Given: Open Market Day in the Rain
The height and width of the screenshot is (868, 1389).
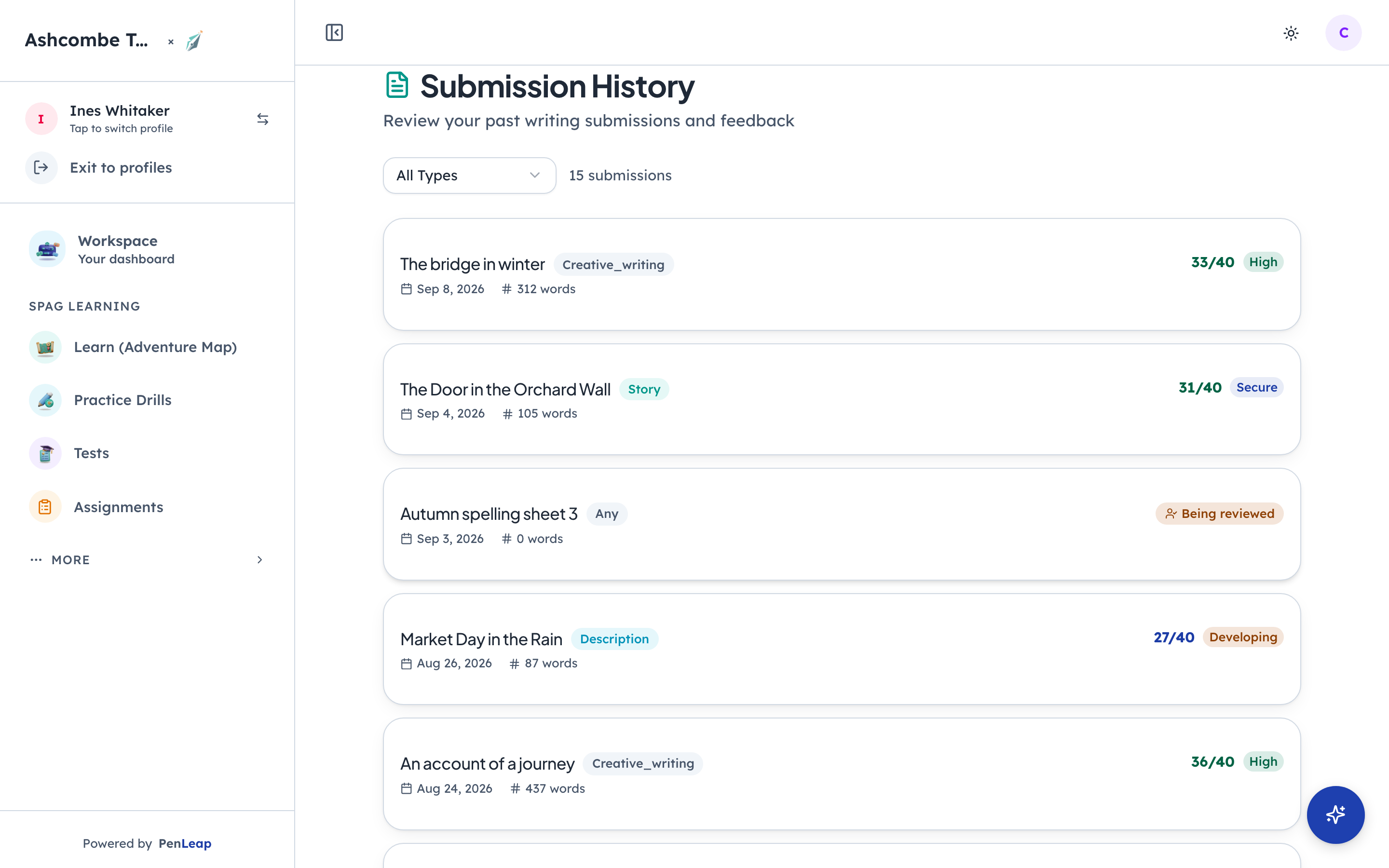Looking at the screenshot, I should pos(842,649).
